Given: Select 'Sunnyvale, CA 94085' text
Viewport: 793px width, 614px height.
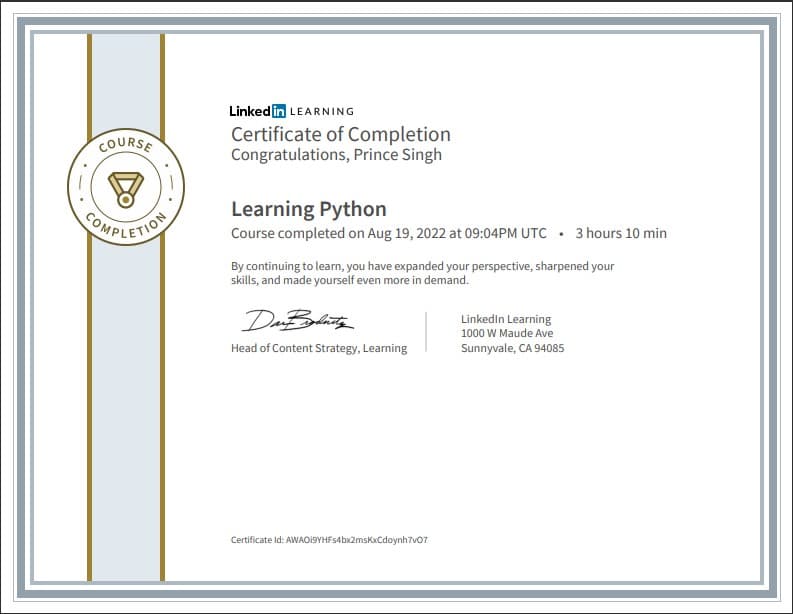Looking at the screenshot, I should pyautogui.click(x=512, y=348).
